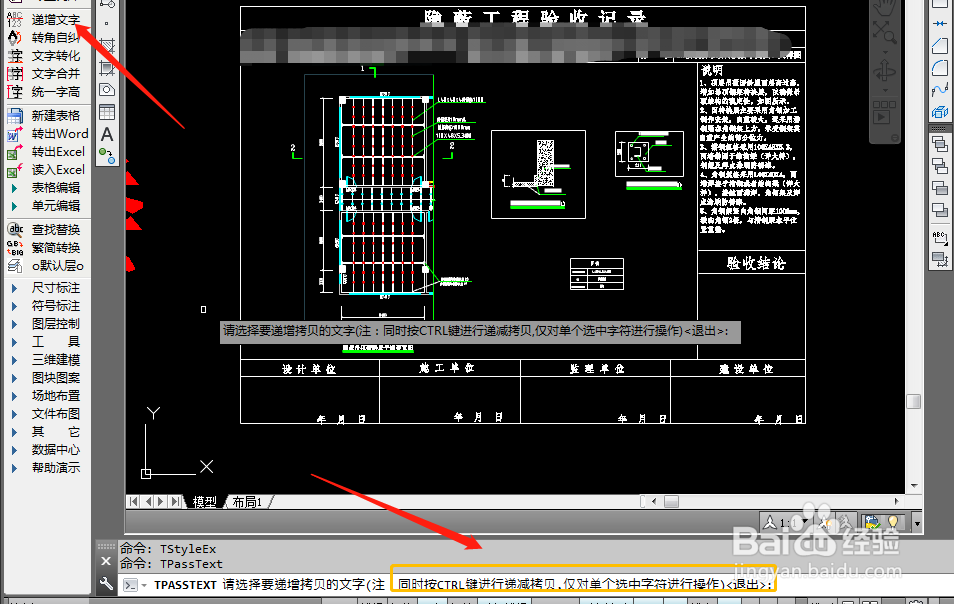Select the Chamfer tool in the modify toolbar
The image size is (954, 604).
pyautogui.click(x=940, y=46)
